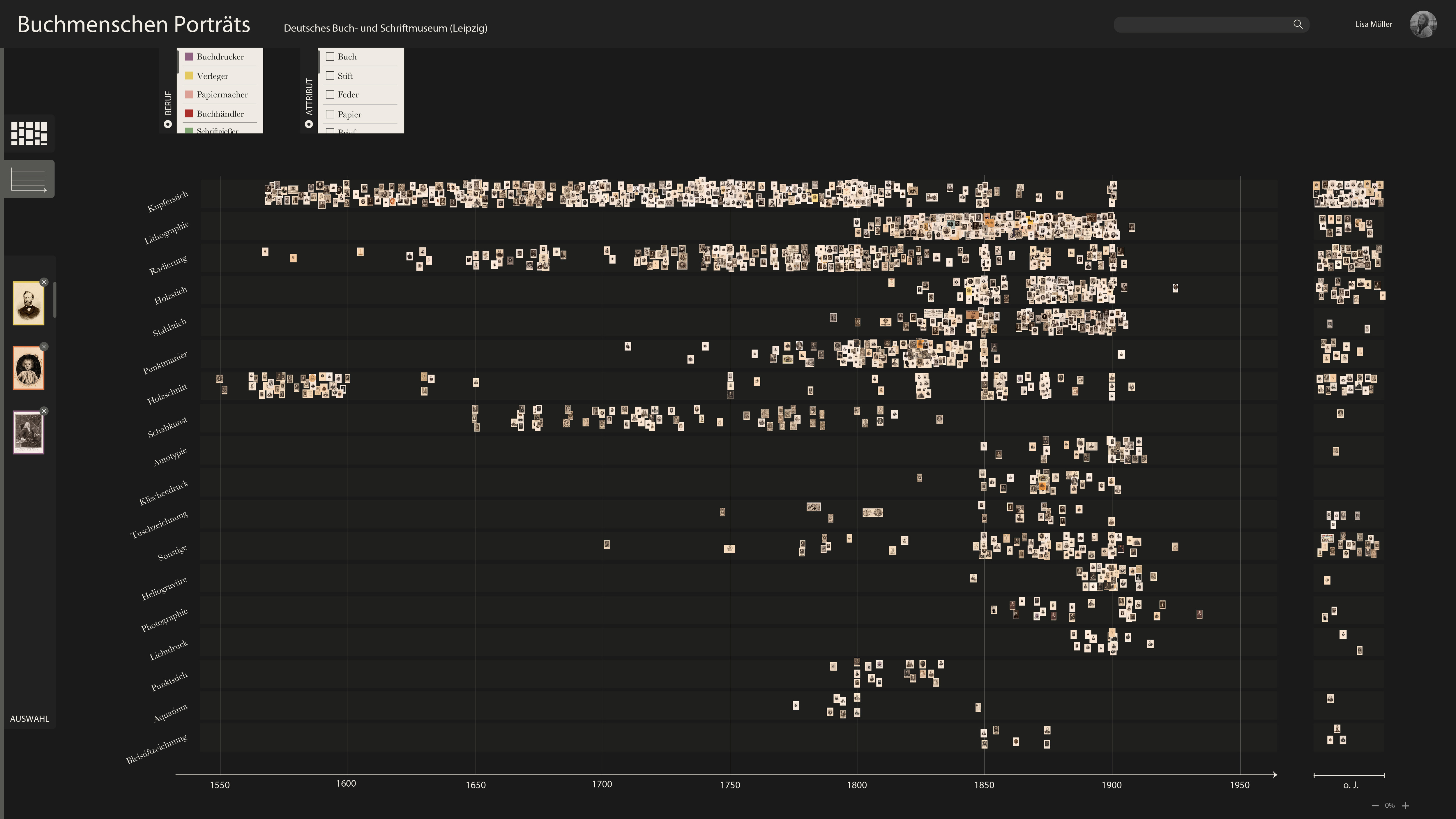1456x819 pixels.
Task: Click the purple Buchdrucker color swatch
Action: 189,57
